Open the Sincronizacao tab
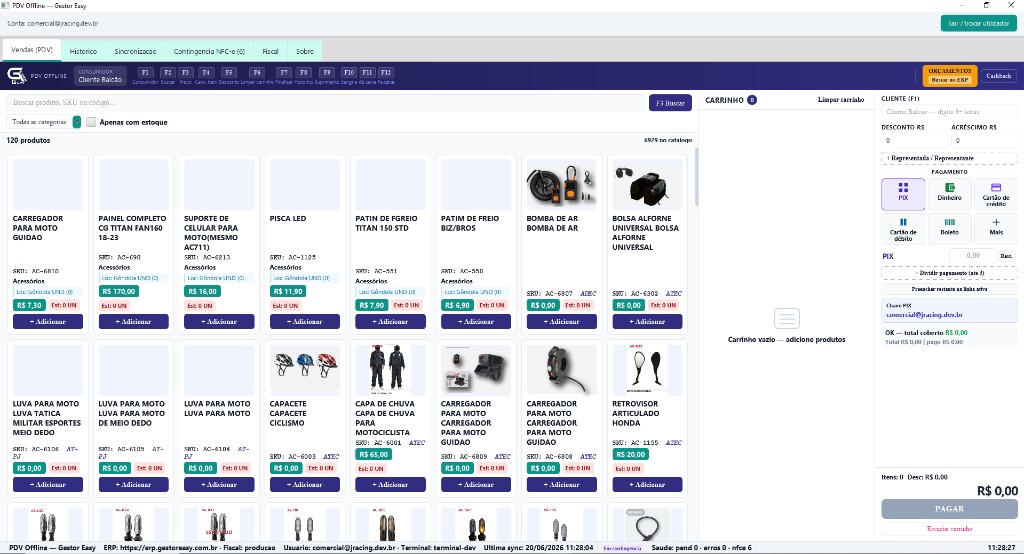The image size is (1024, 554). 135,51
